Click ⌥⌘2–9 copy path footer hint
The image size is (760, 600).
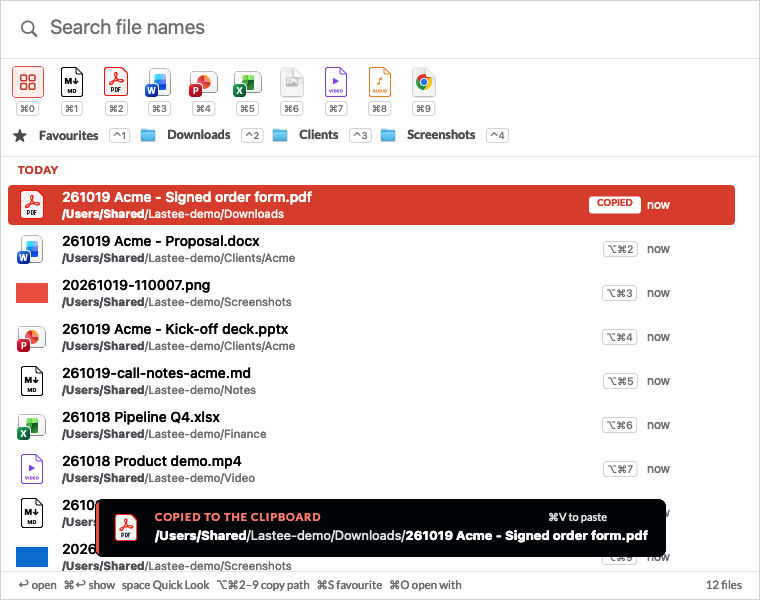(x=263, y=585)
